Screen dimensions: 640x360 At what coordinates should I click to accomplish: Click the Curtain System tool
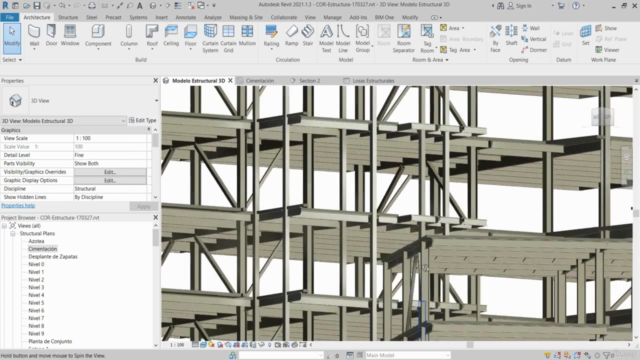pos(210,38)
